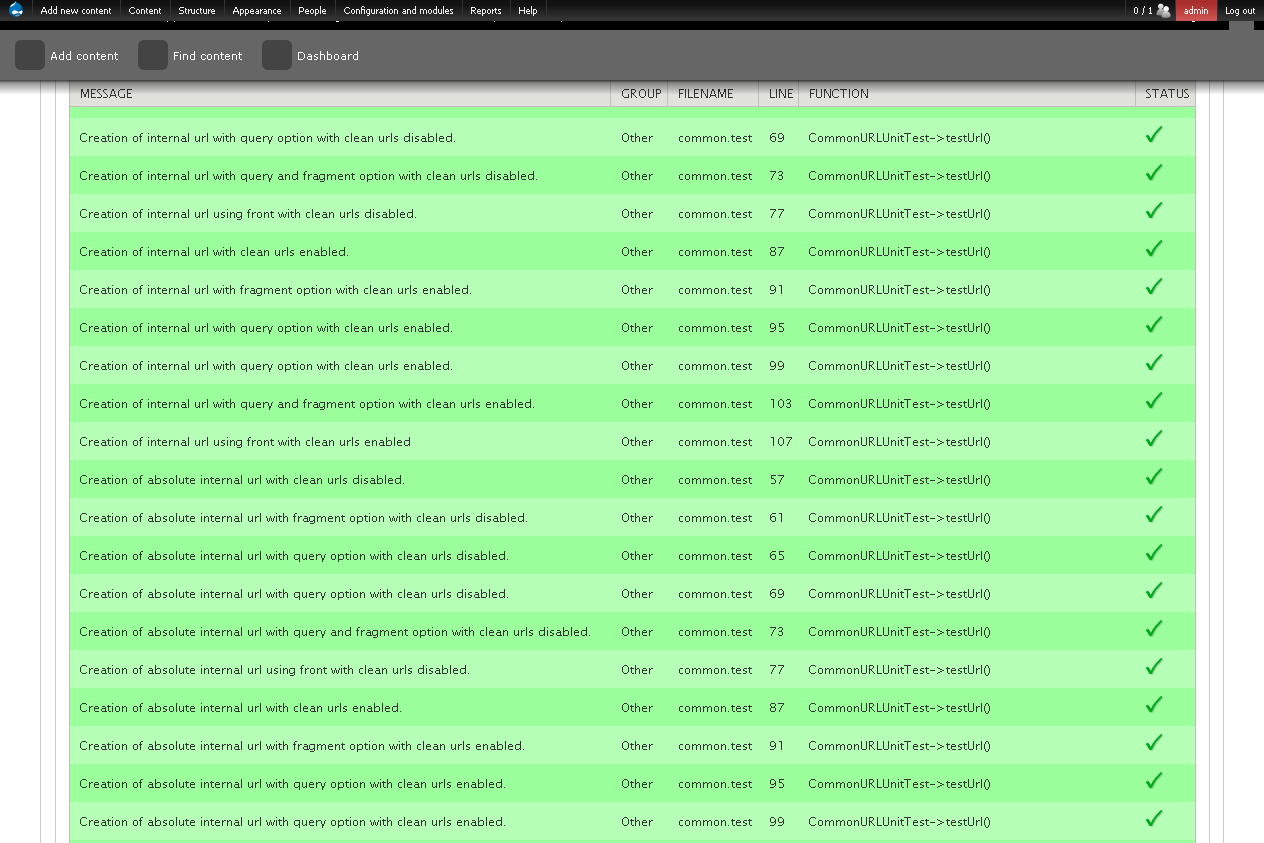This screenshot has width=1264, height=843.
Task: Click the GROUP column header
Action: tap(641, 94)
